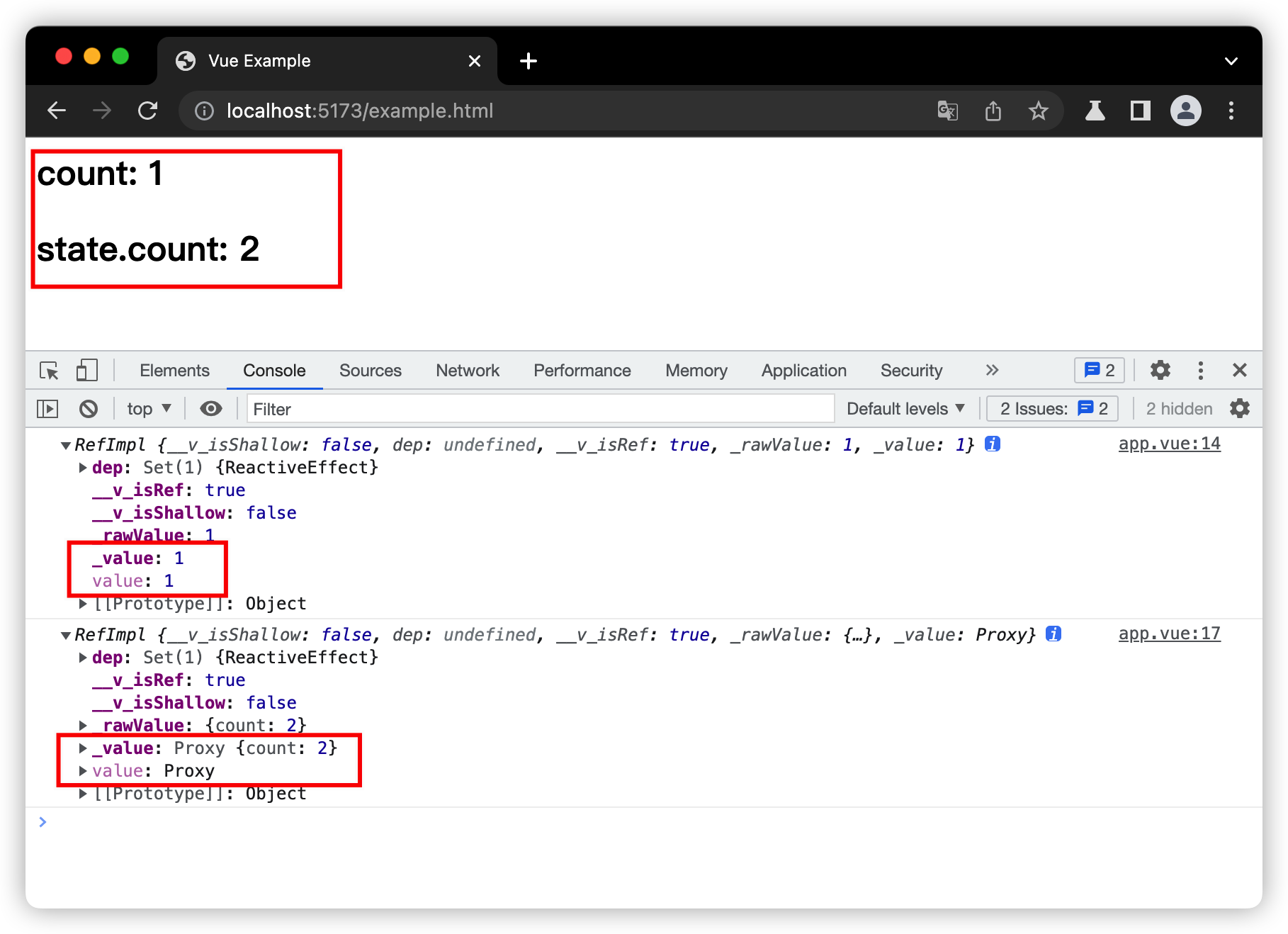This screenshot has width=1288, height=934.
Task: Bookmark this page with the star icon
Action: 1038,111
